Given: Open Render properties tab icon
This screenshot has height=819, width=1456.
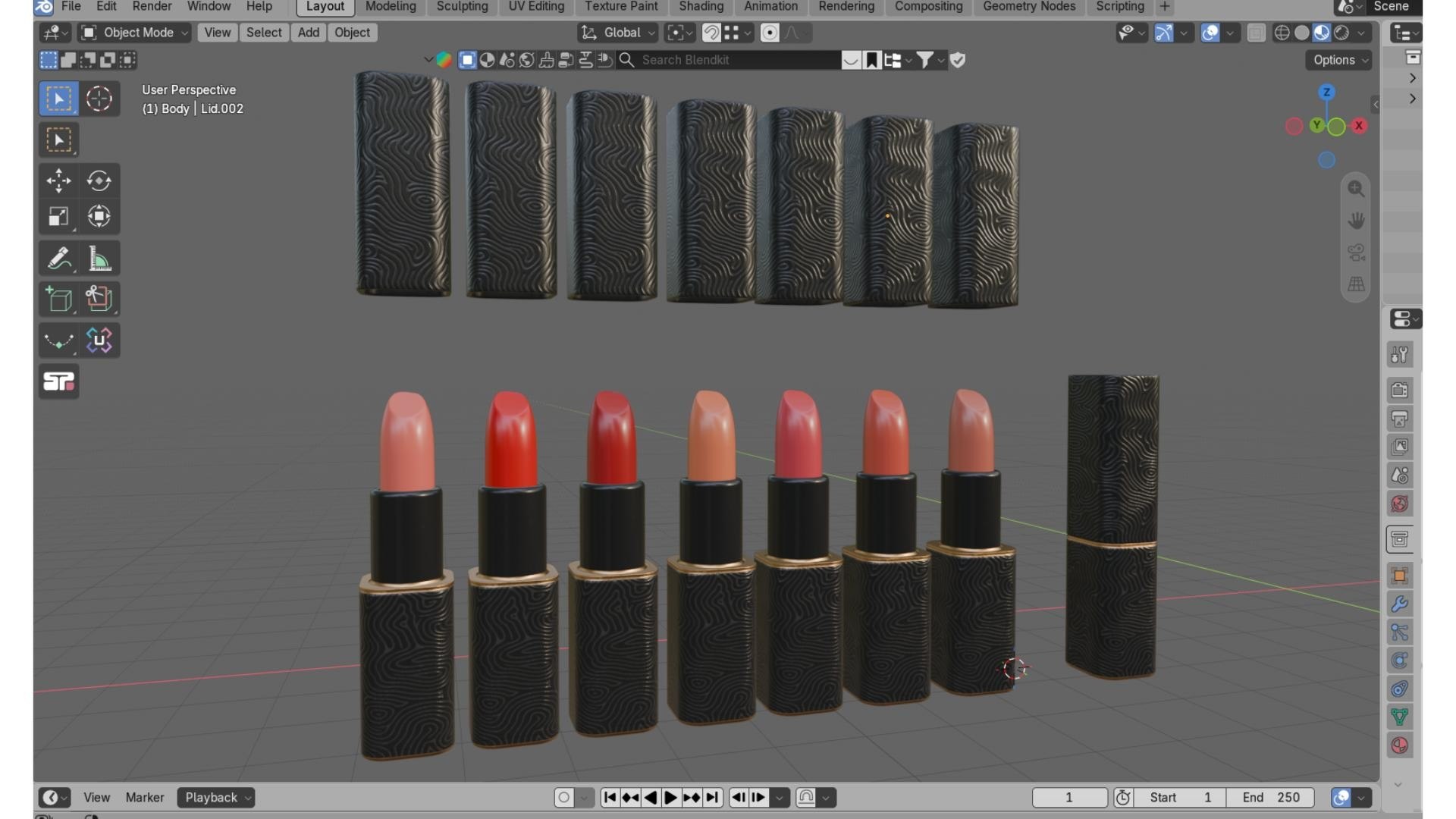Looking at the screenshot, I should 1400,390.
